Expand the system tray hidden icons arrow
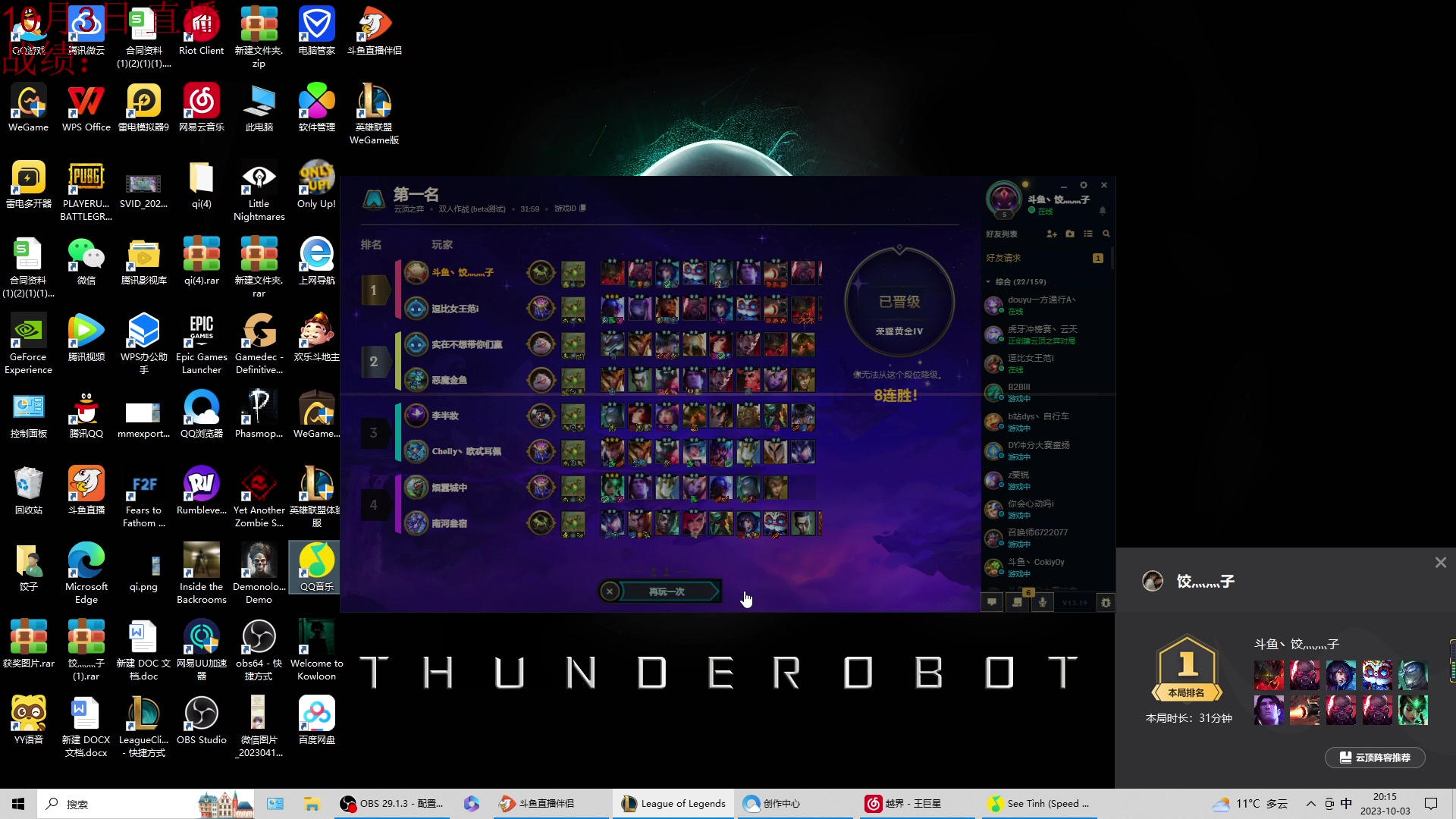Viewport: 1456px width, 819px height. (x=1310, y=804)
